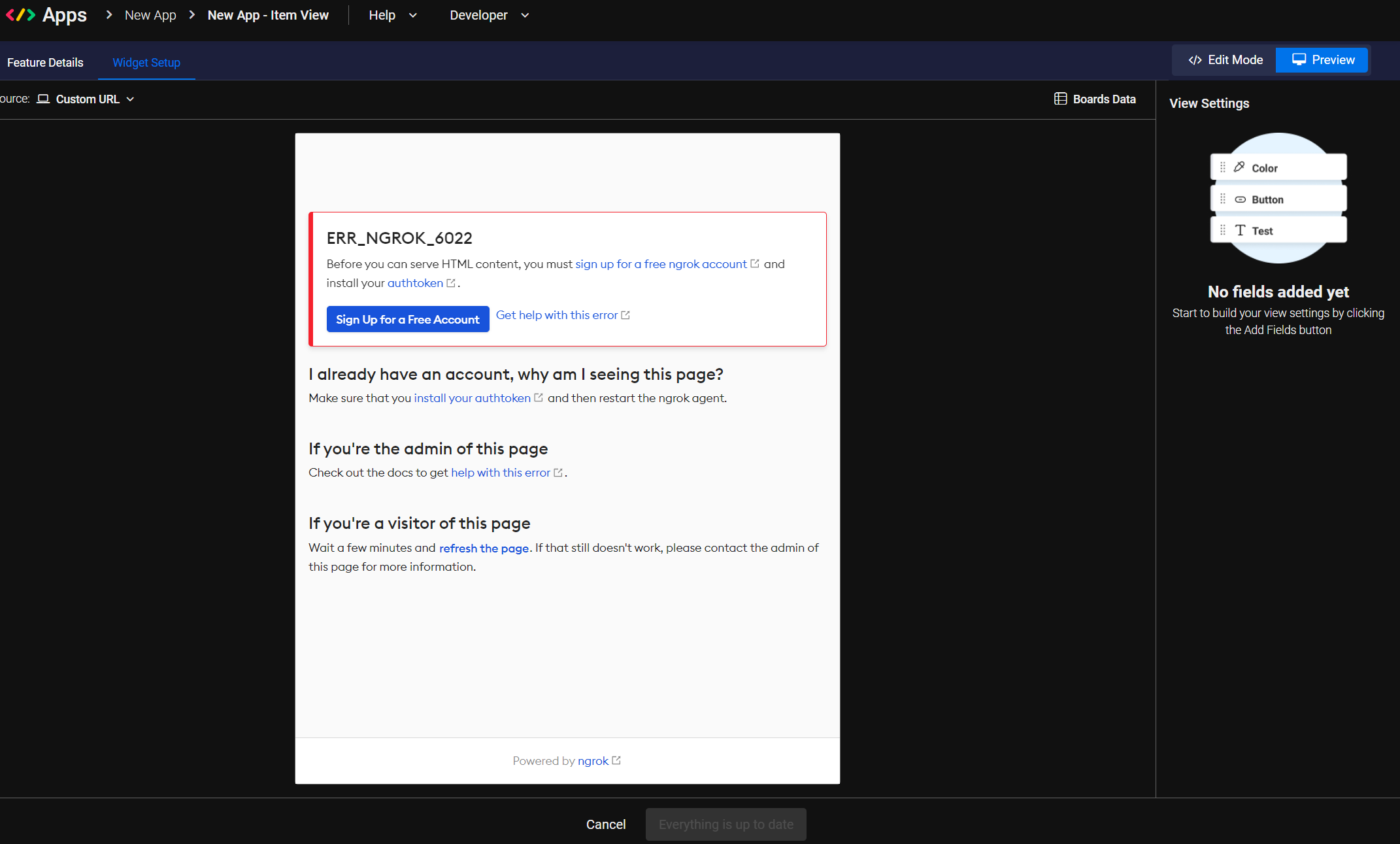Image resolution: width=1400 pixels, height=844 pixels.
Task: Select the View Settings heading
Action: [x=1209, y=103]
